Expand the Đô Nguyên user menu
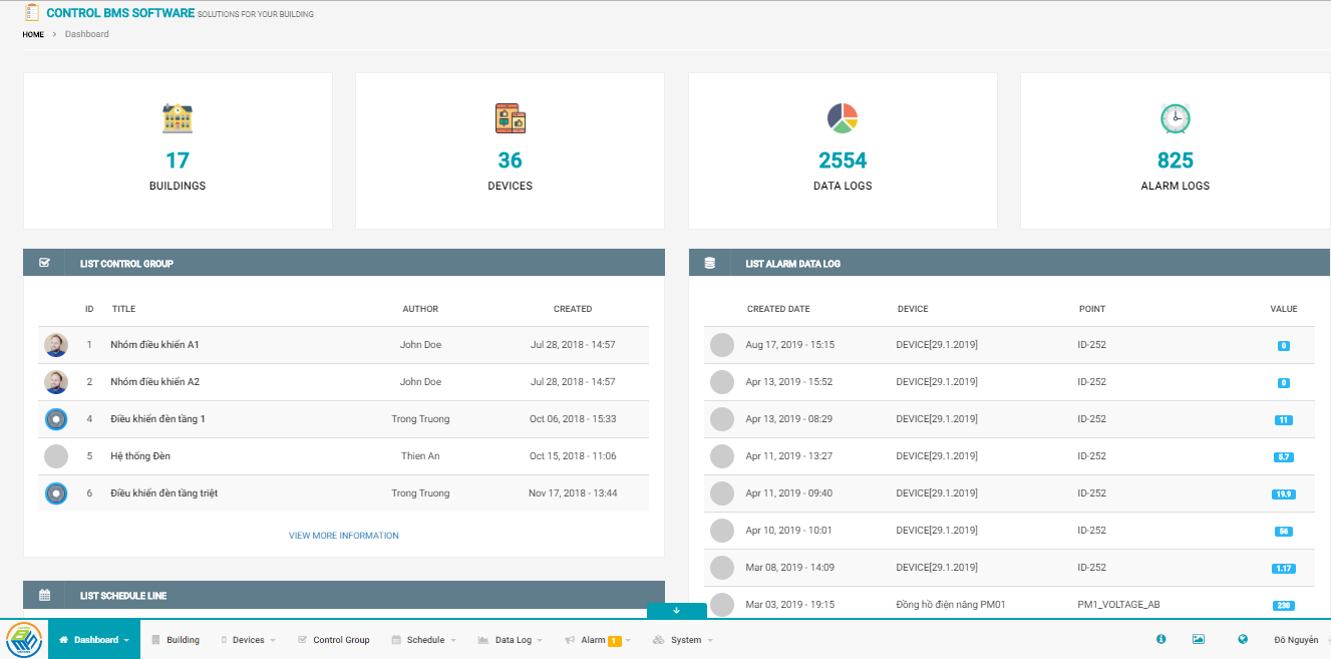The height and width of the screenshot is (659, 1331). [1299, 640]
